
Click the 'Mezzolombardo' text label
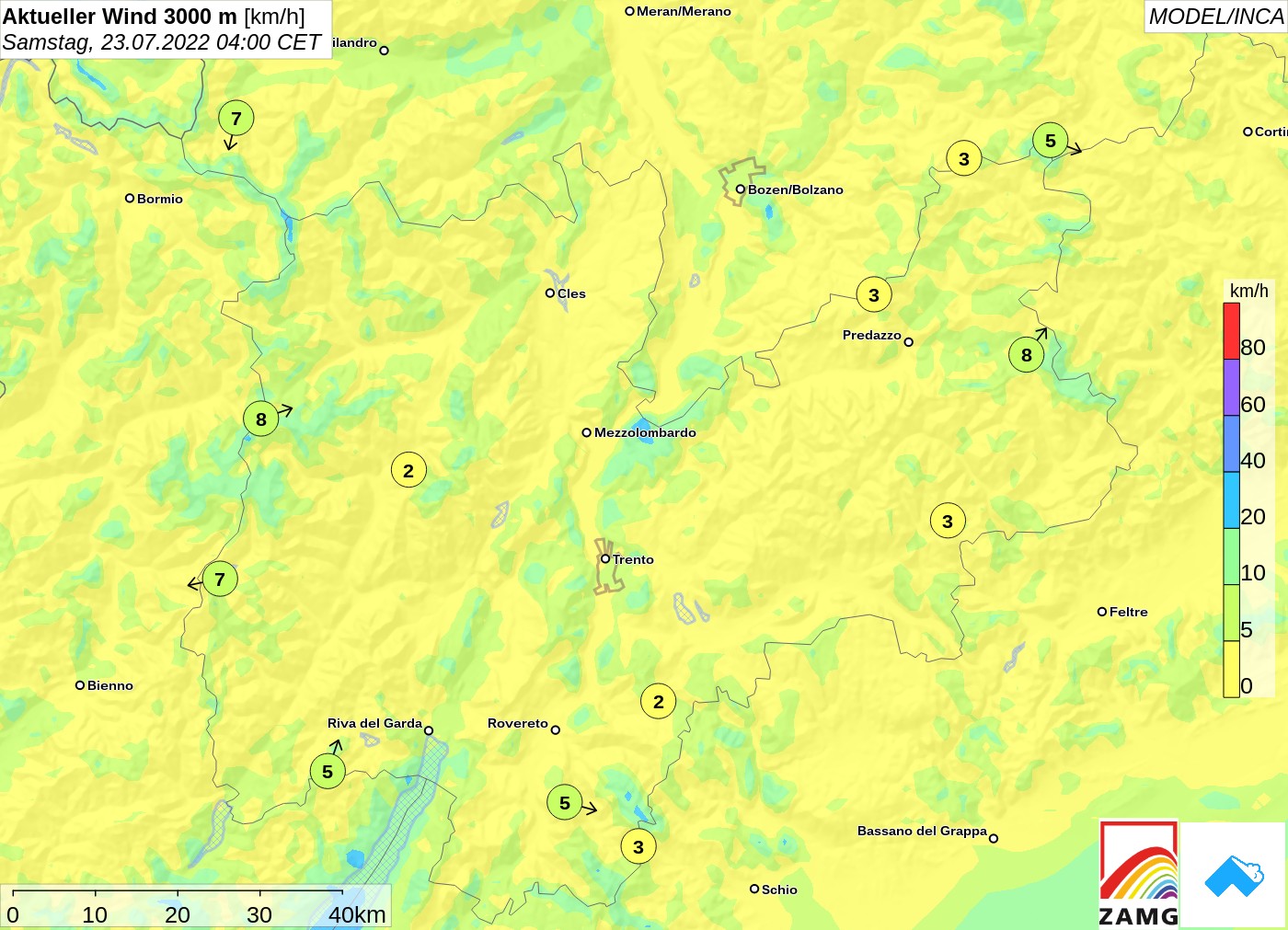(x=645, y=432)
